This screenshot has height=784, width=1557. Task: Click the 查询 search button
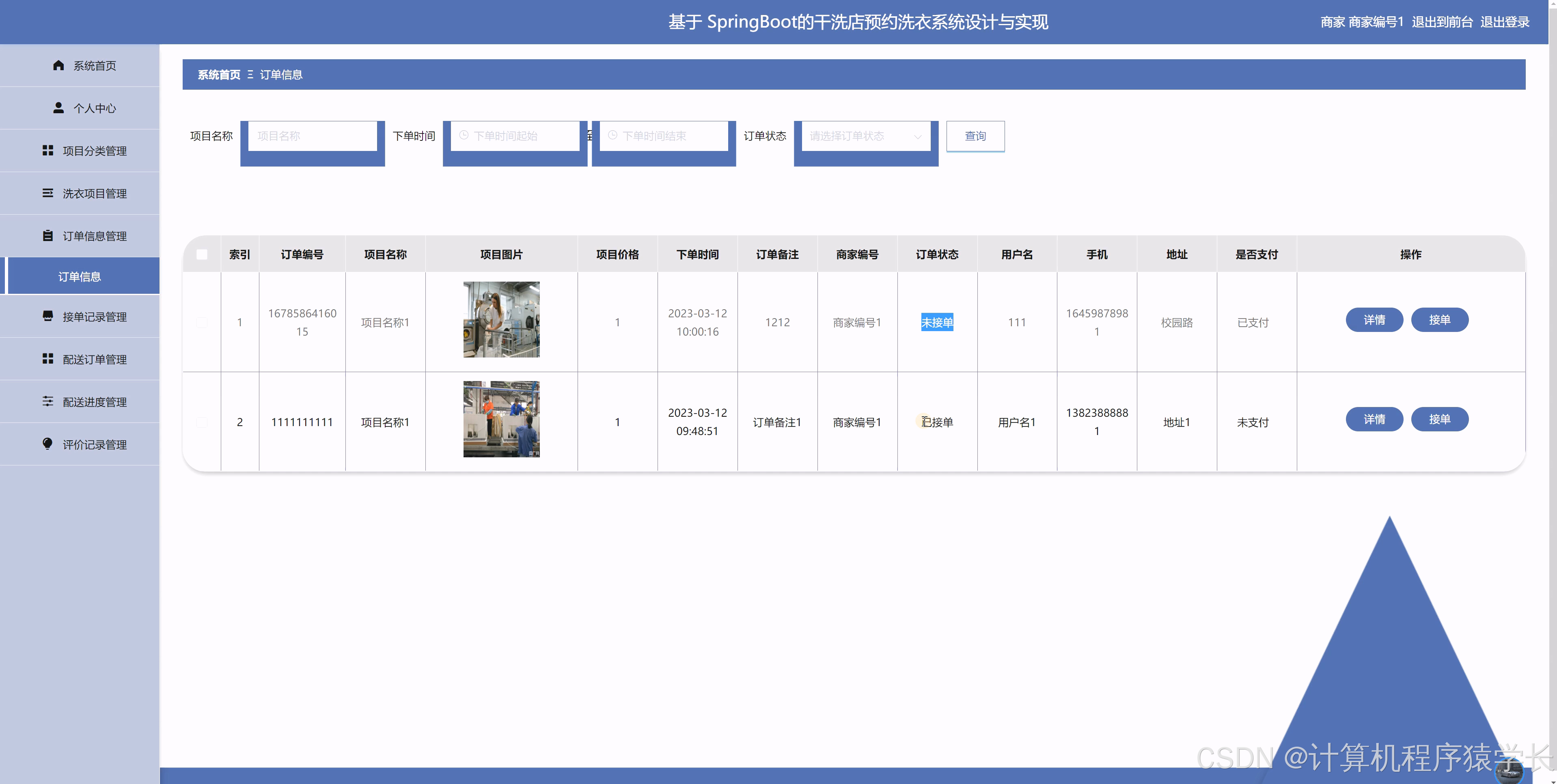pyautogui.click(x=975, y=136)
